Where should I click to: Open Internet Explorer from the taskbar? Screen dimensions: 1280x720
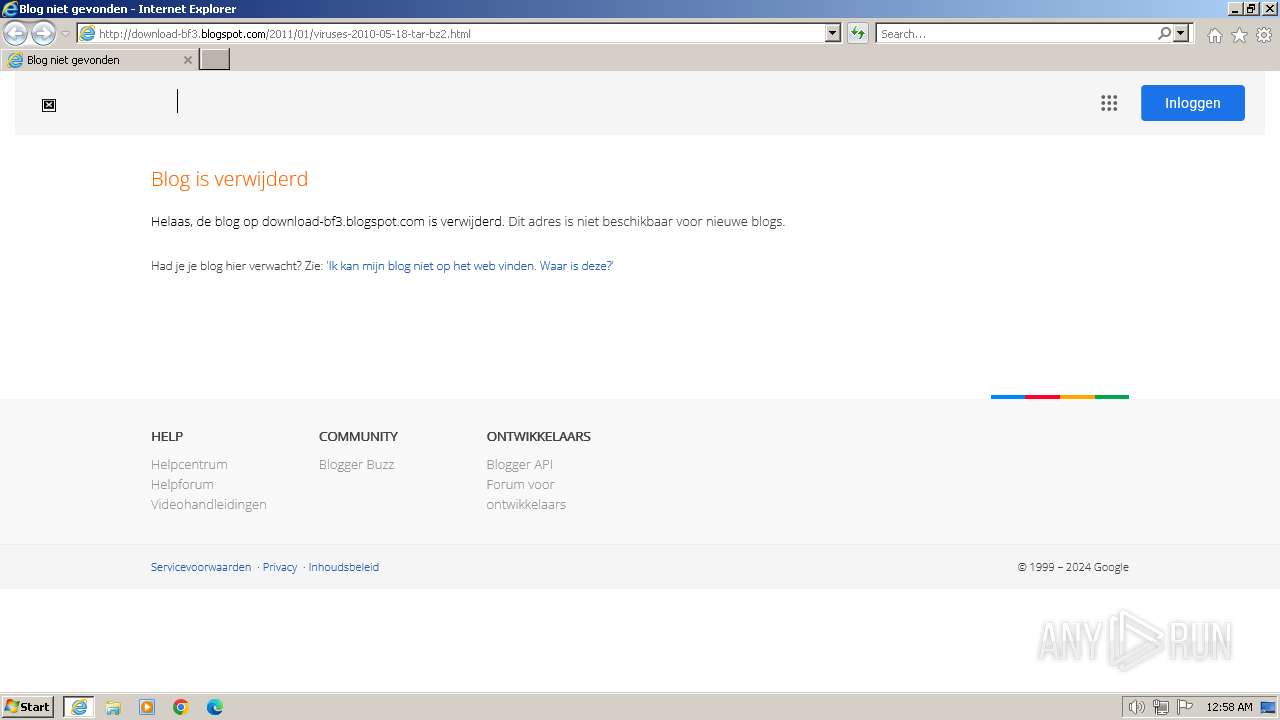coord(79,707)
